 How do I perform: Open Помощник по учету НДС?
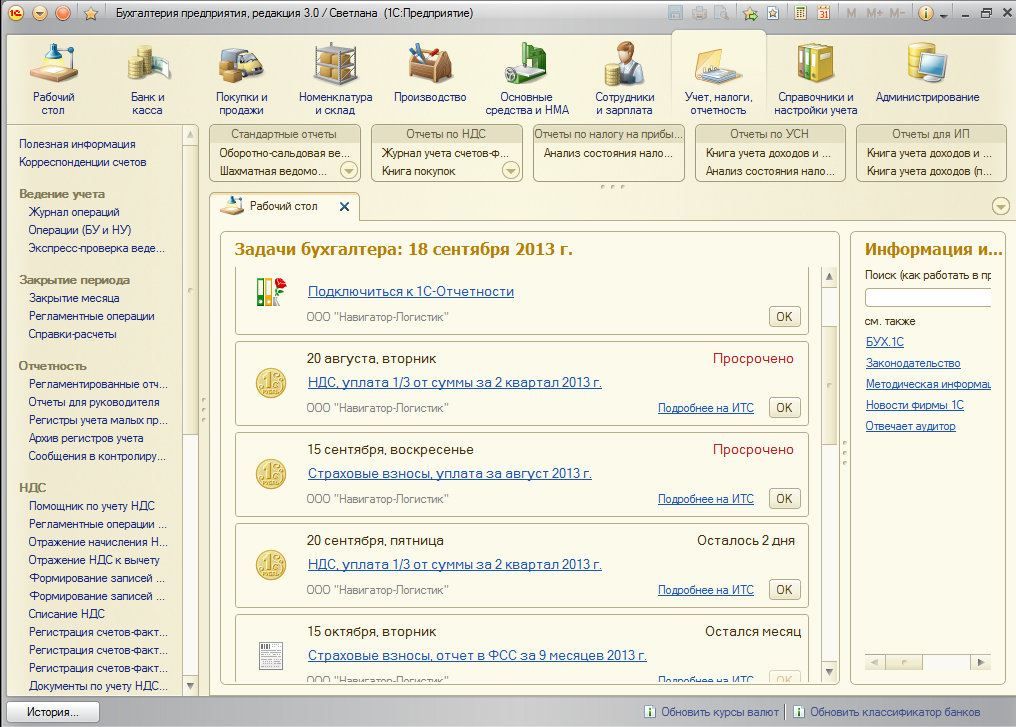pos(91,506)
